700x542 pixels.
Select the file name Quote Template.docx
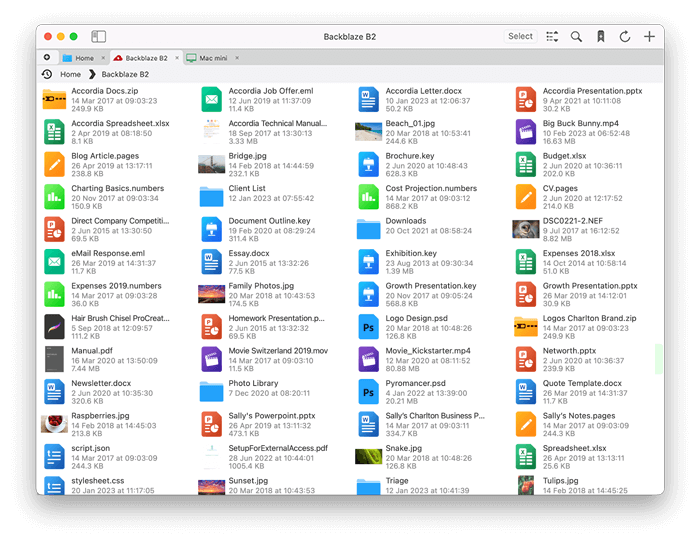point(582,383)
